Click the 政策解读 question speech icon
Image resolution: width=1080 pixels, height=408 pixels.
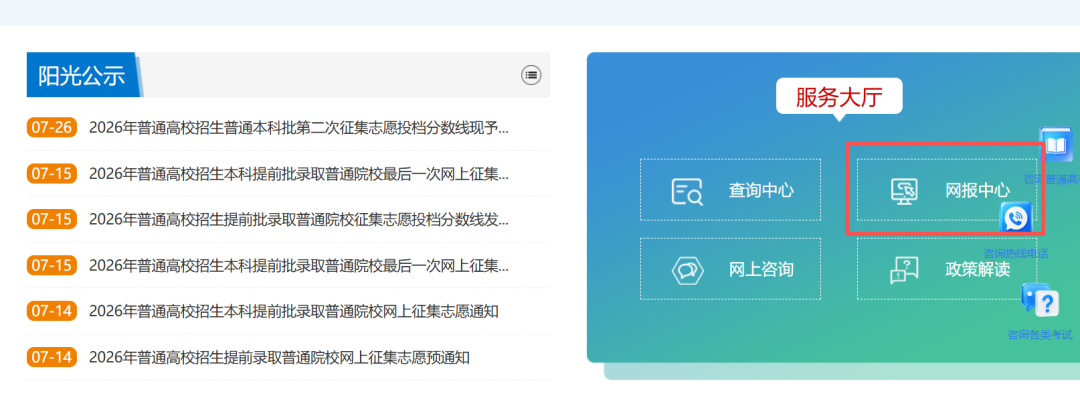[904, 269]
